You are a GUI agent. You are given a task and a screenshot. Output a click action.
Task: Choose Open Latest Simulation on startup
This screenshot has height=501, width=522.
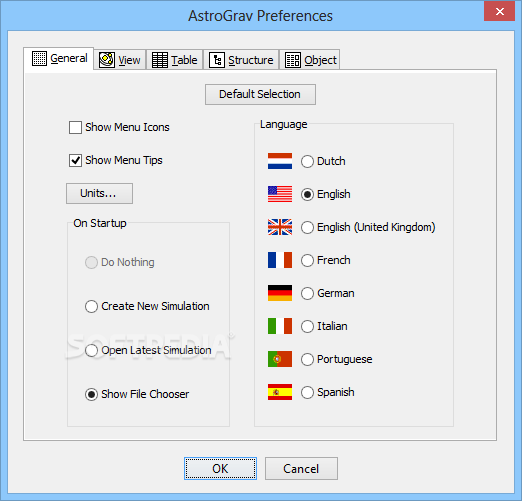click(91, 350)
